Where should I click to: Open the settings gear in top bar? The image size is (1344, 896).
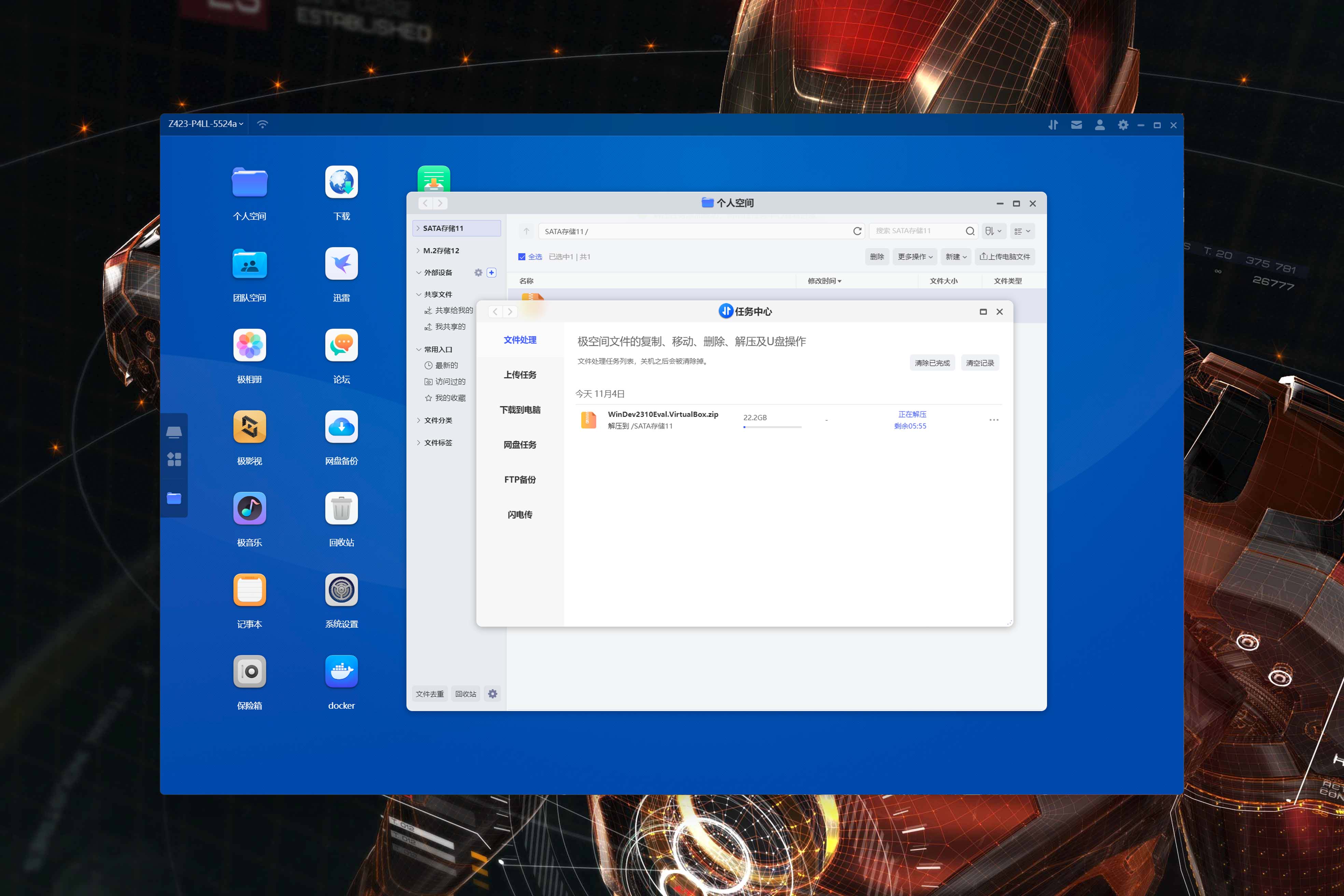[1123, 125]
